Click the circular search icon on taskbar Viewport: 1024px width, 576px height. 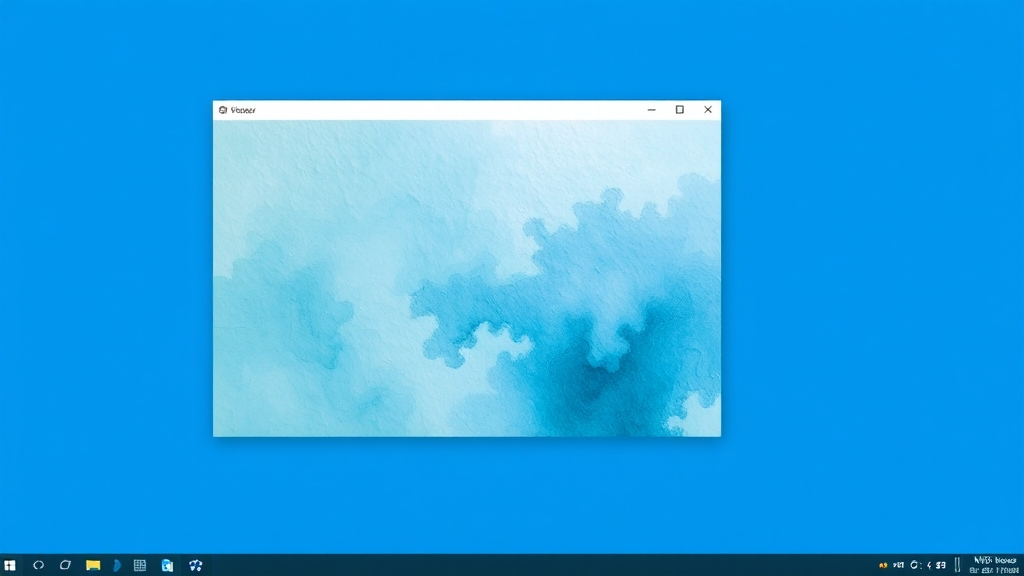(x=39, y=565)
